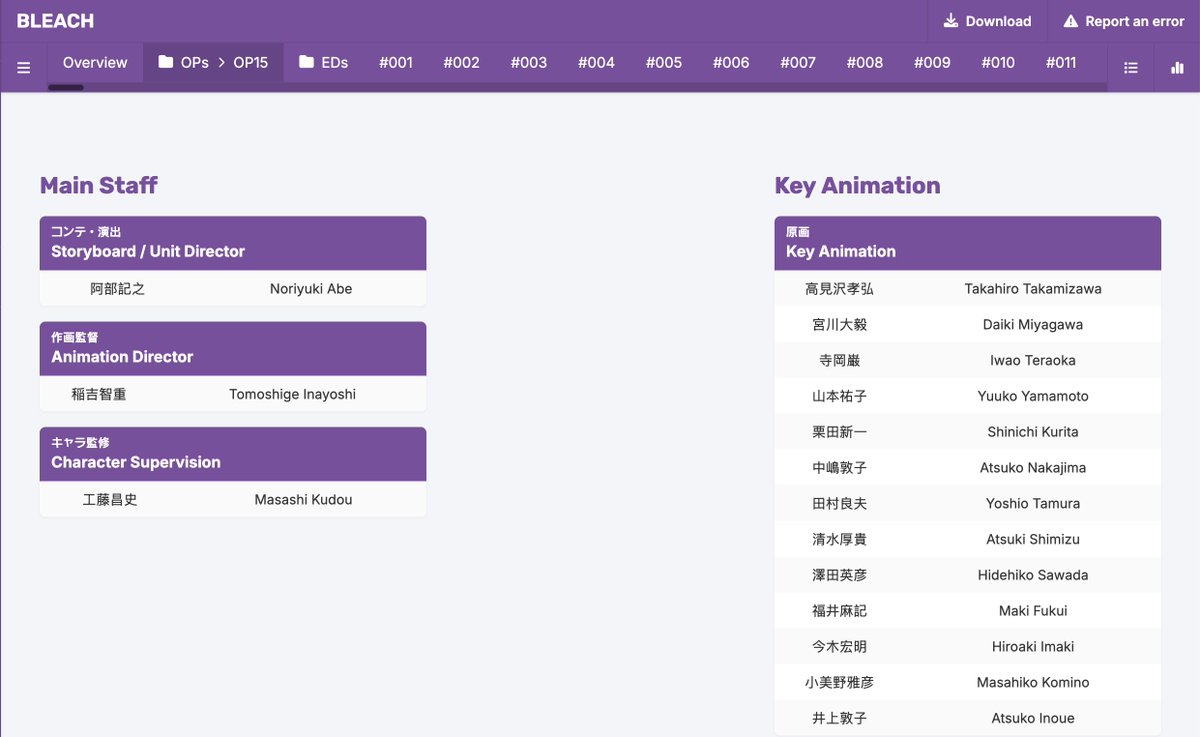Click the name Atsuko Inoue
1200x737 pixels.
tap(1033, 718)
